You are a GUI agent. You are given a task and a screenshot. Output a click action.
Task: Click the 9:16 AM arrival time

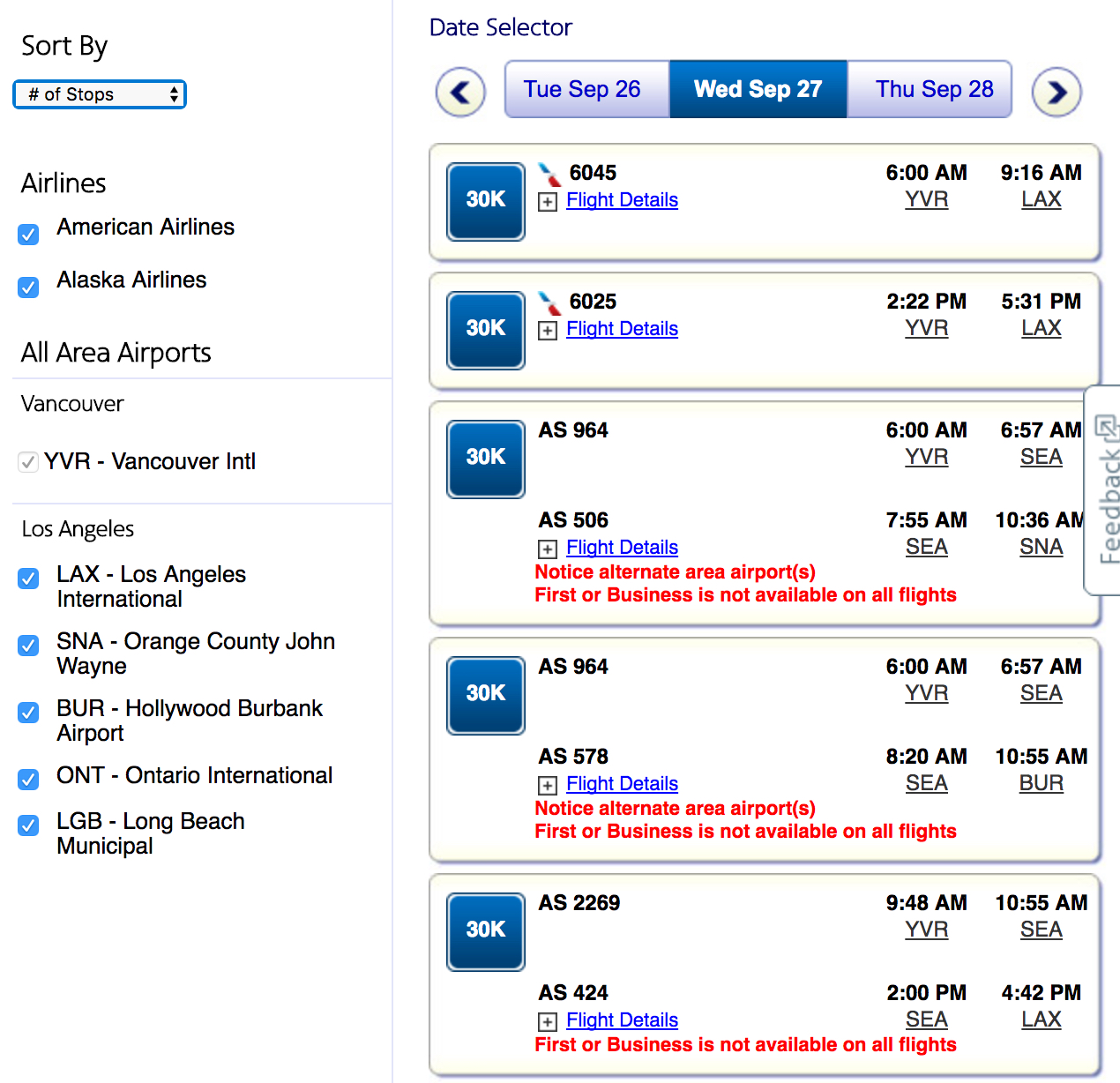click(x=1042, y=173)
